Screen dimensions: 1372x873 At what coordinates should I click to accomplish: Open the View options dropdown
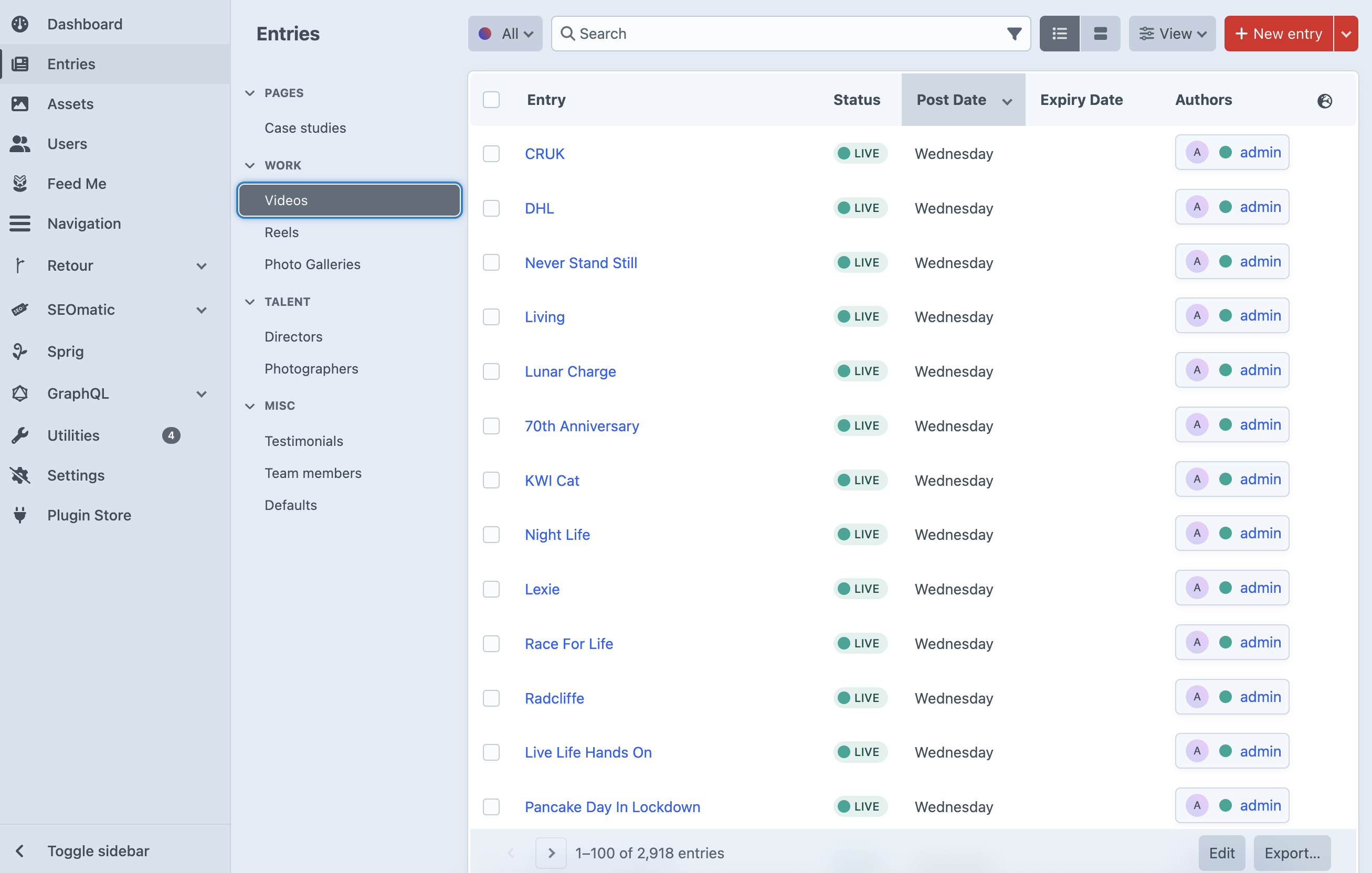pyautogui.click(x=1172, y=34)
